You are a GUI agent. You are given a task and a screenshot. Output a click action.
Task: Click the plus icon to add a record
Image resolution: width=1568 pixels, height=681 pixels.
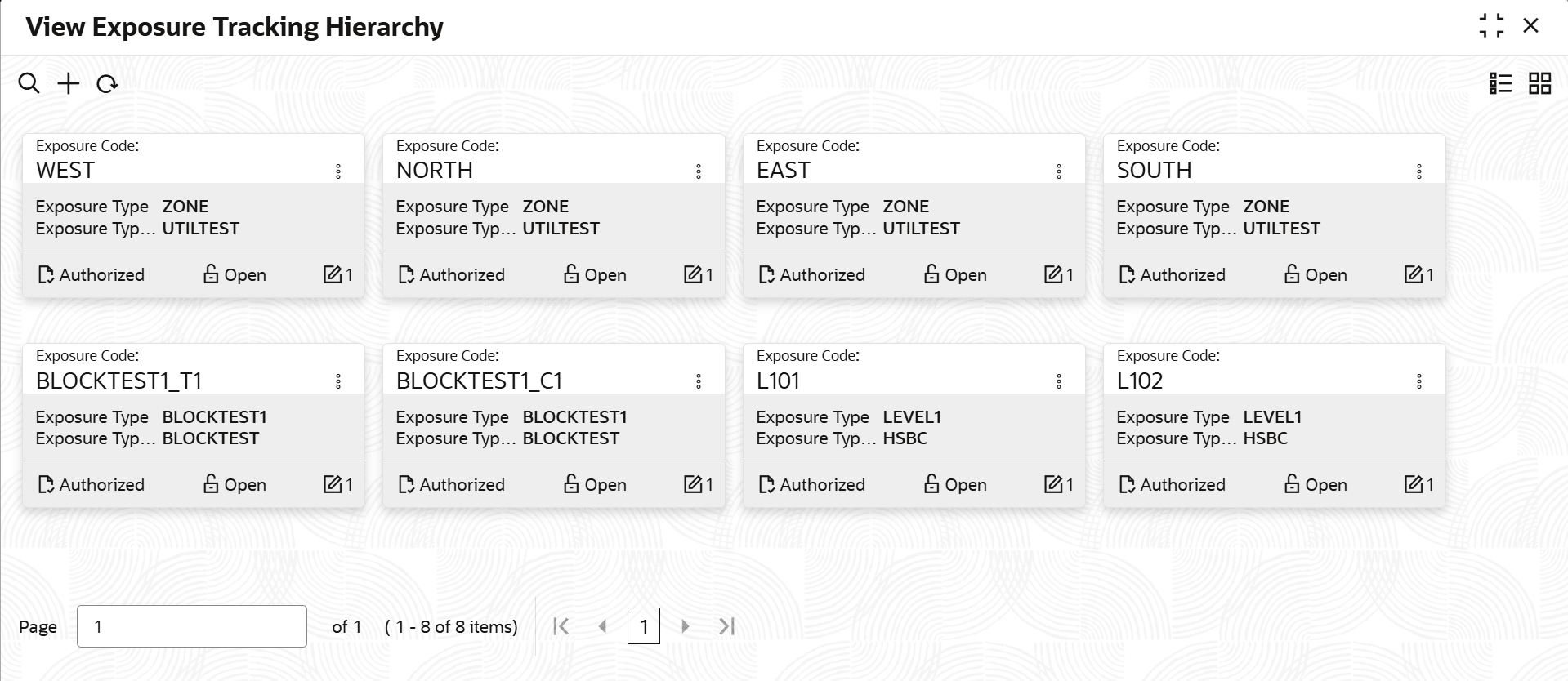tap(68, 82)
